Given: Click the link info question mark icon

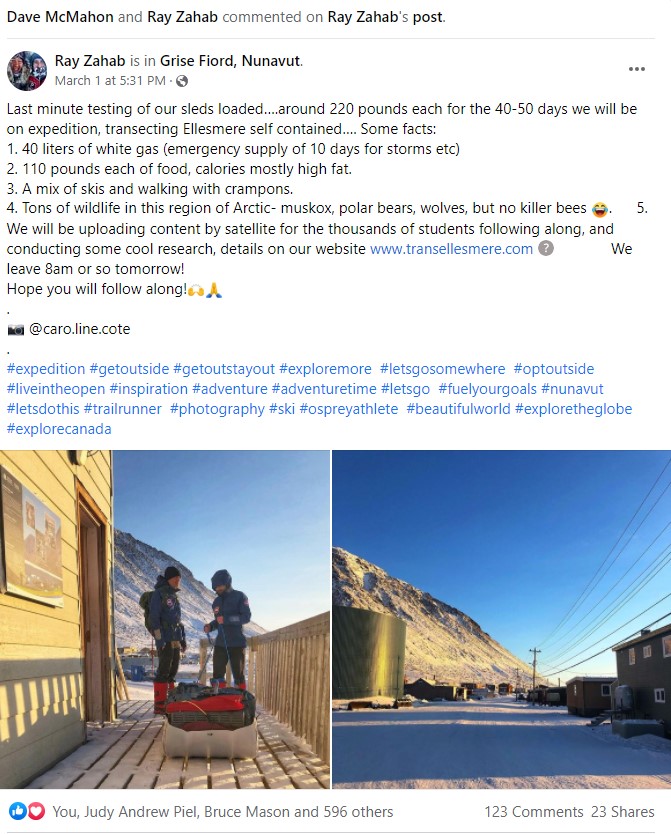Looking at the screenshot, I should pyautogui.click(x=546, y=248).
